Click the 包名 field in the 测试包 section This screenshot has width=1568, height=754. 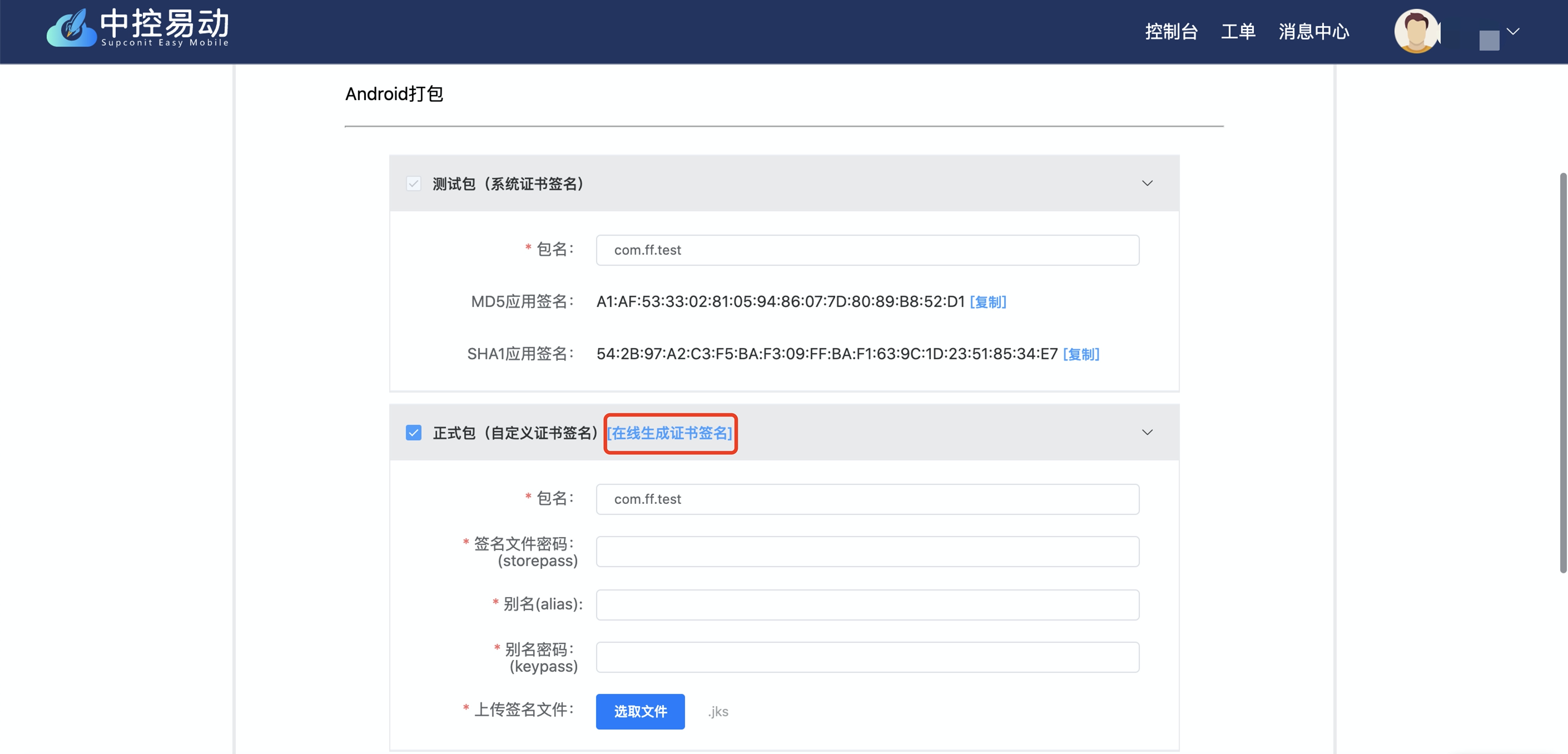(867, 250)
